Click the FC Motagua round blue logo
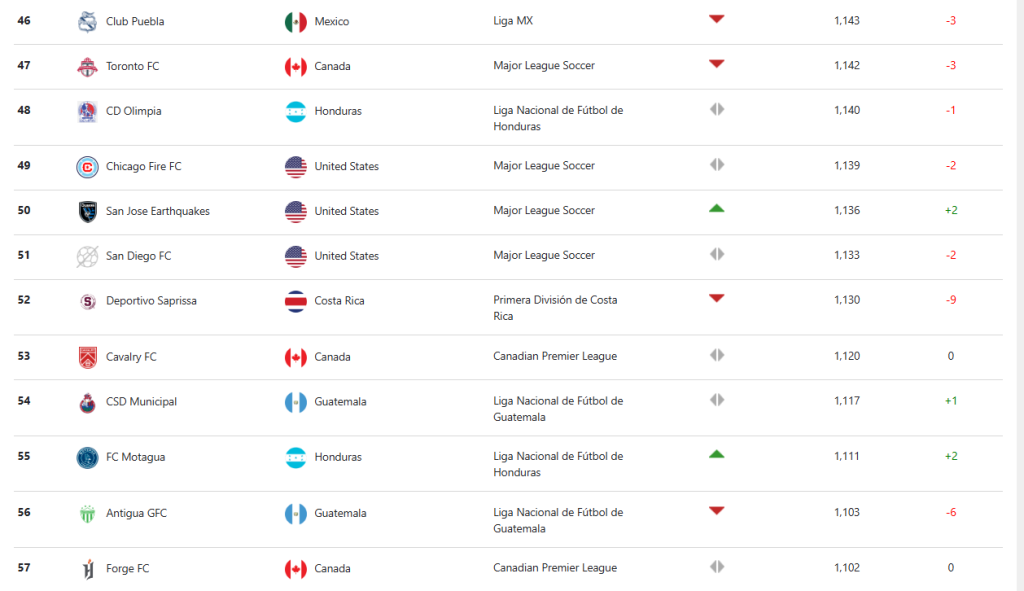This screenshot has width=1024, height=591. [x=88, y=458]
